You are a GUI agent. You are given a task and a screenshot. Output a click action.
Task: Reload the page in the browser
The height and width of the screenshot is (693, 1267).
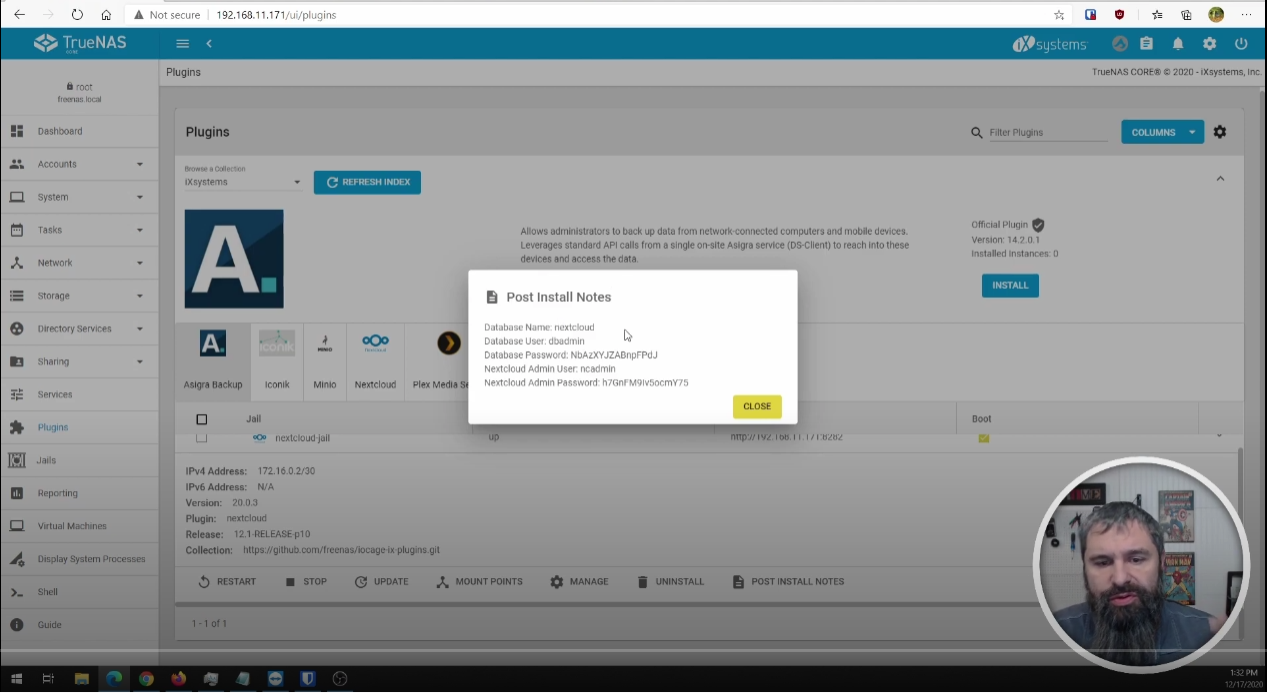78,15
